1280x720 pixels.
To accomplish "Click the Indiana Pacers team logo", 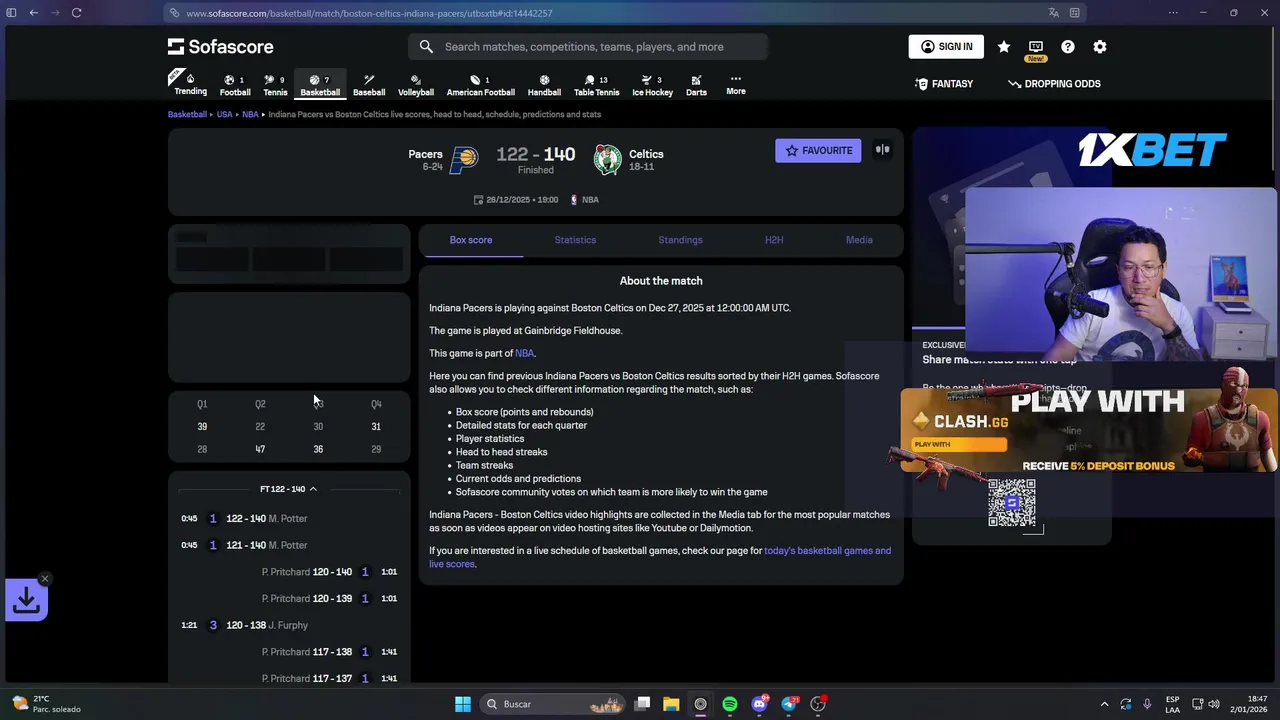I will tap(464, 159).
